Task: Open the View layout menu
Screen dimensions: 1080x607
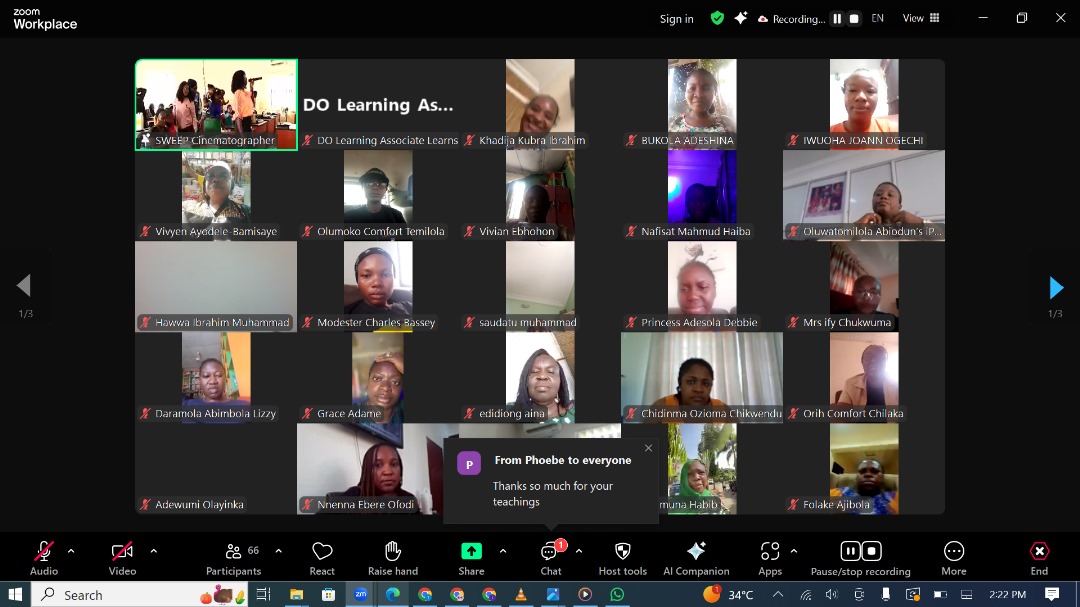Action: click(x=921, y=18)
